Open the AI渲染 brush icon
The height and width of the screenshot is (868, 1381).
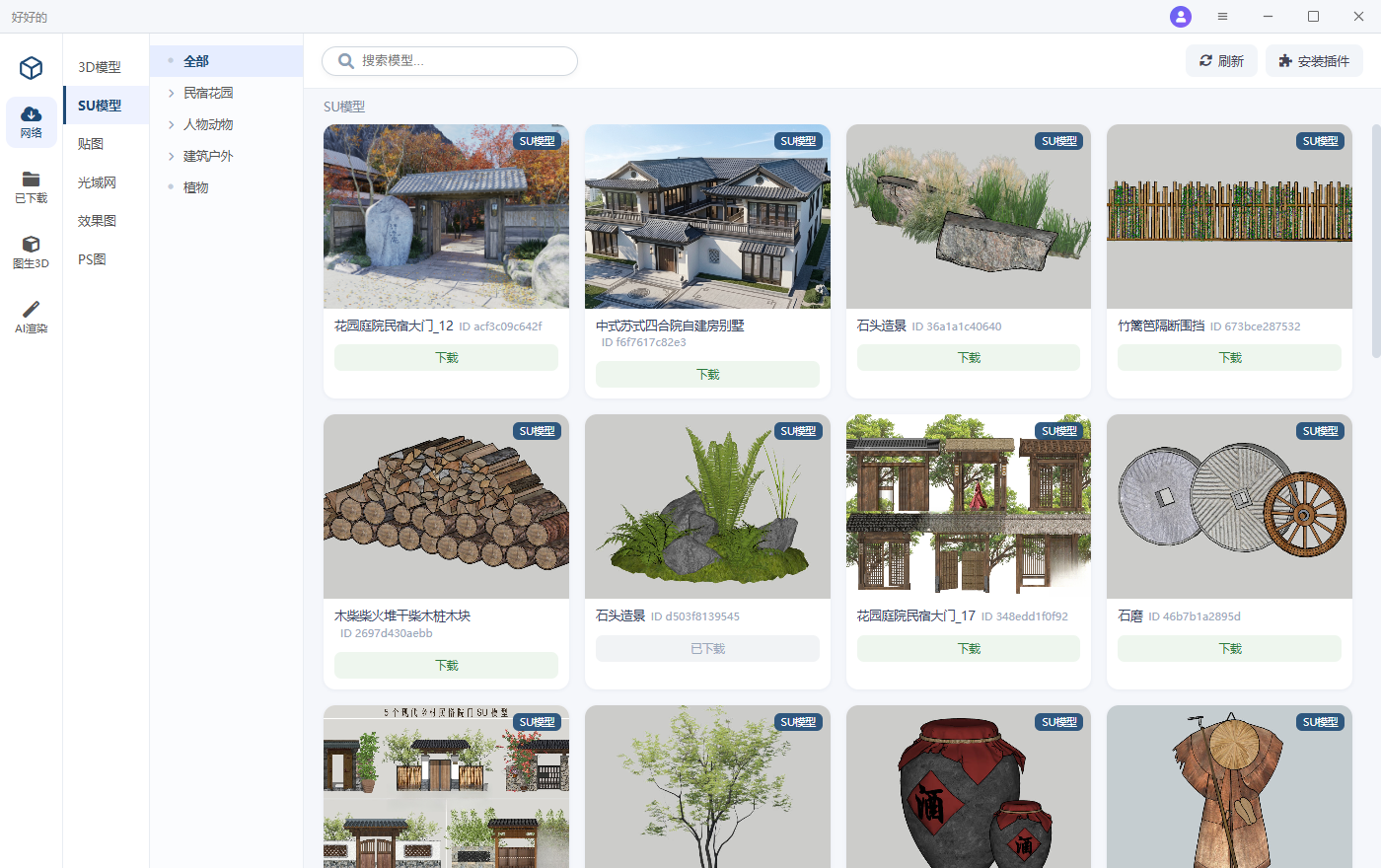(32, 318)
